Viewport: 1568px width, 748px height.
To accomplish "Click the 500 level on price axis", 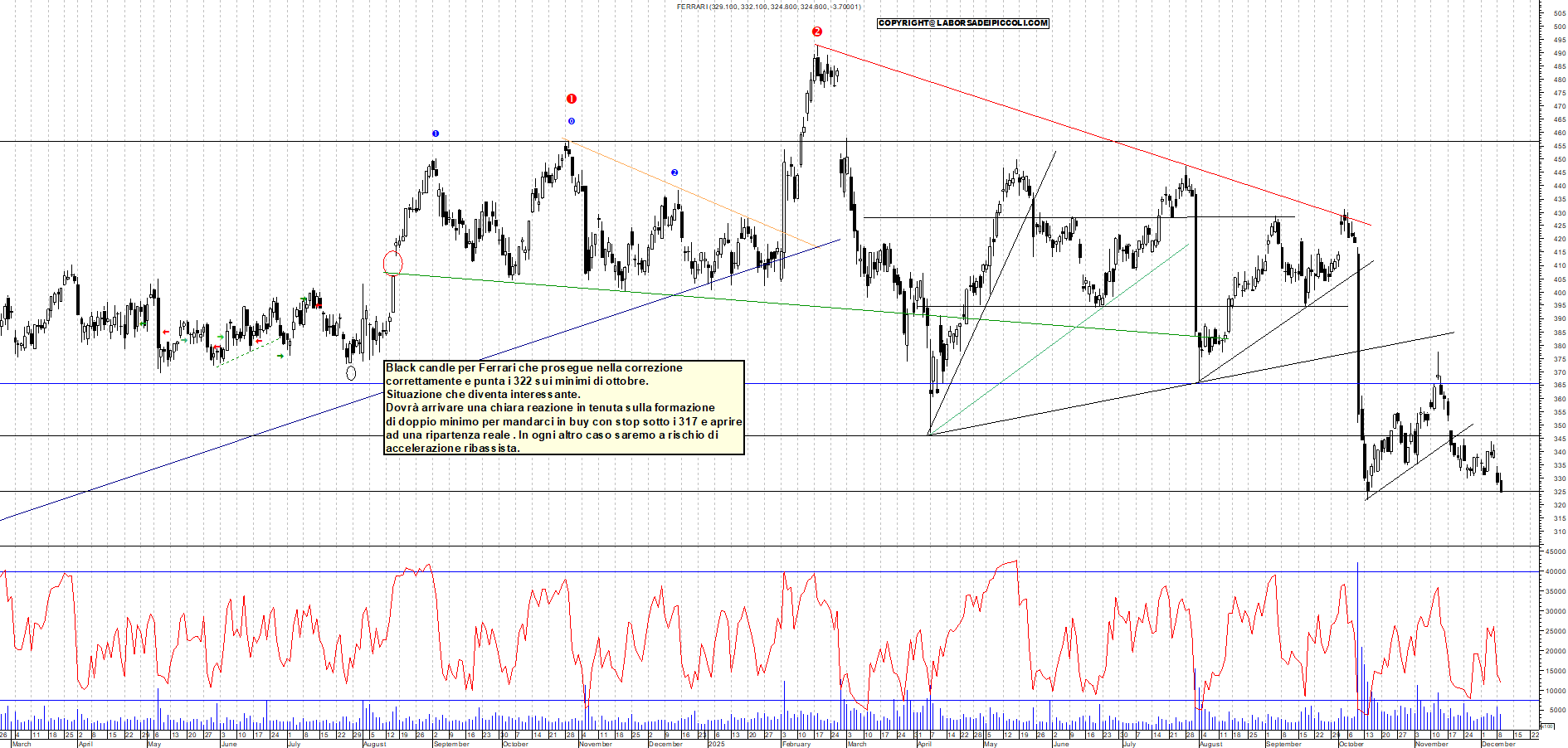I will click(1559, 27).
